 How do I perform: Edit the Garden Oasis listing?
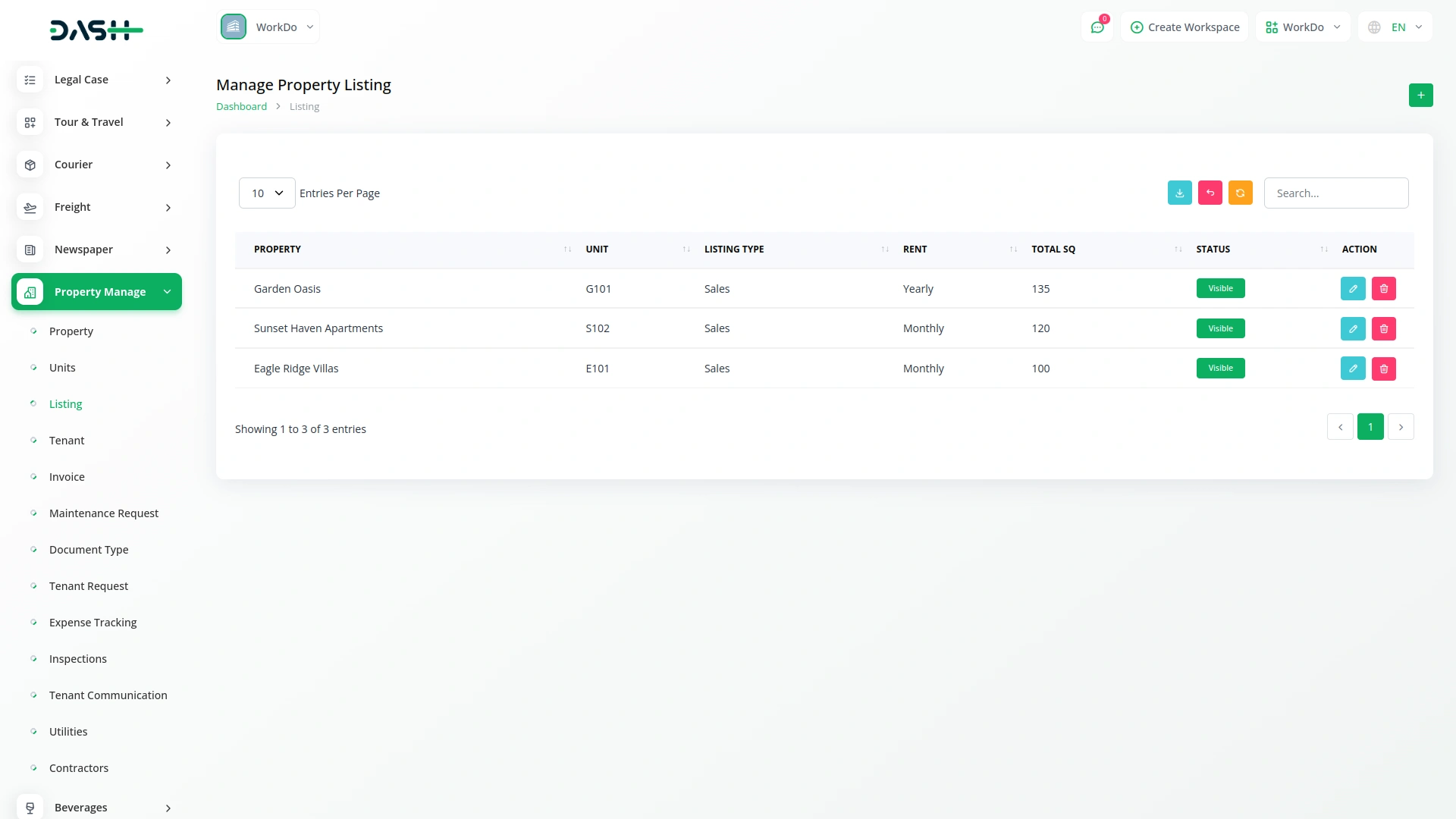pyautogui.click(x=1352, y=288)
